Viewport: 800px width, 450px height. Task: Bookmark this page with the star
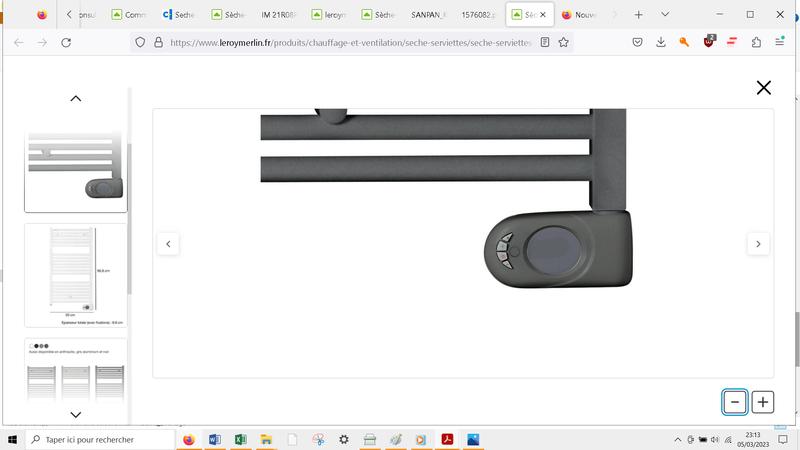564,42
